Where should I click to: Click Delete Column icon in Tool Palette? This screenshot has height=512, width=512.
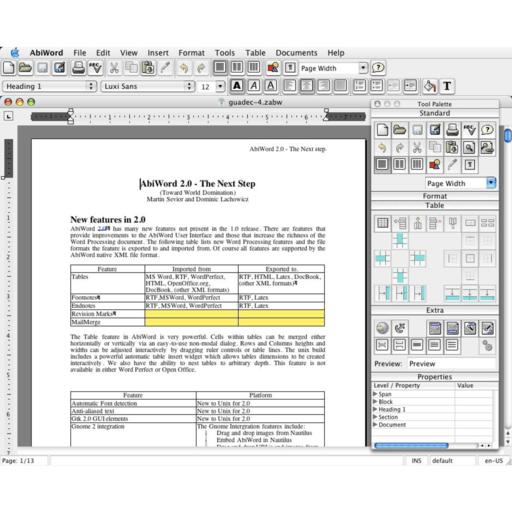452,223
